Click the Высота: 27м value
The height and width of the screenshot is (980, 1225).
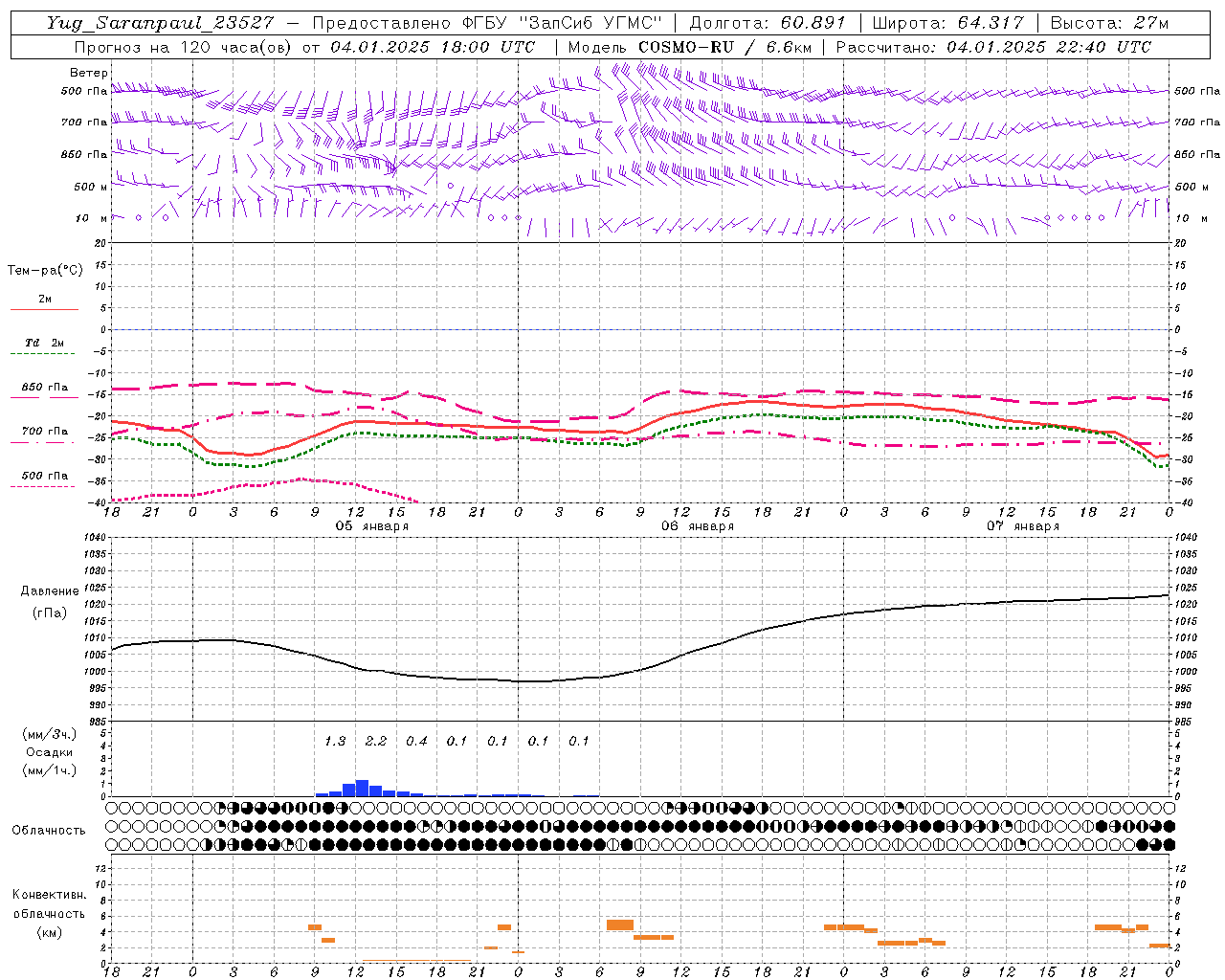tap(1109, 23)
